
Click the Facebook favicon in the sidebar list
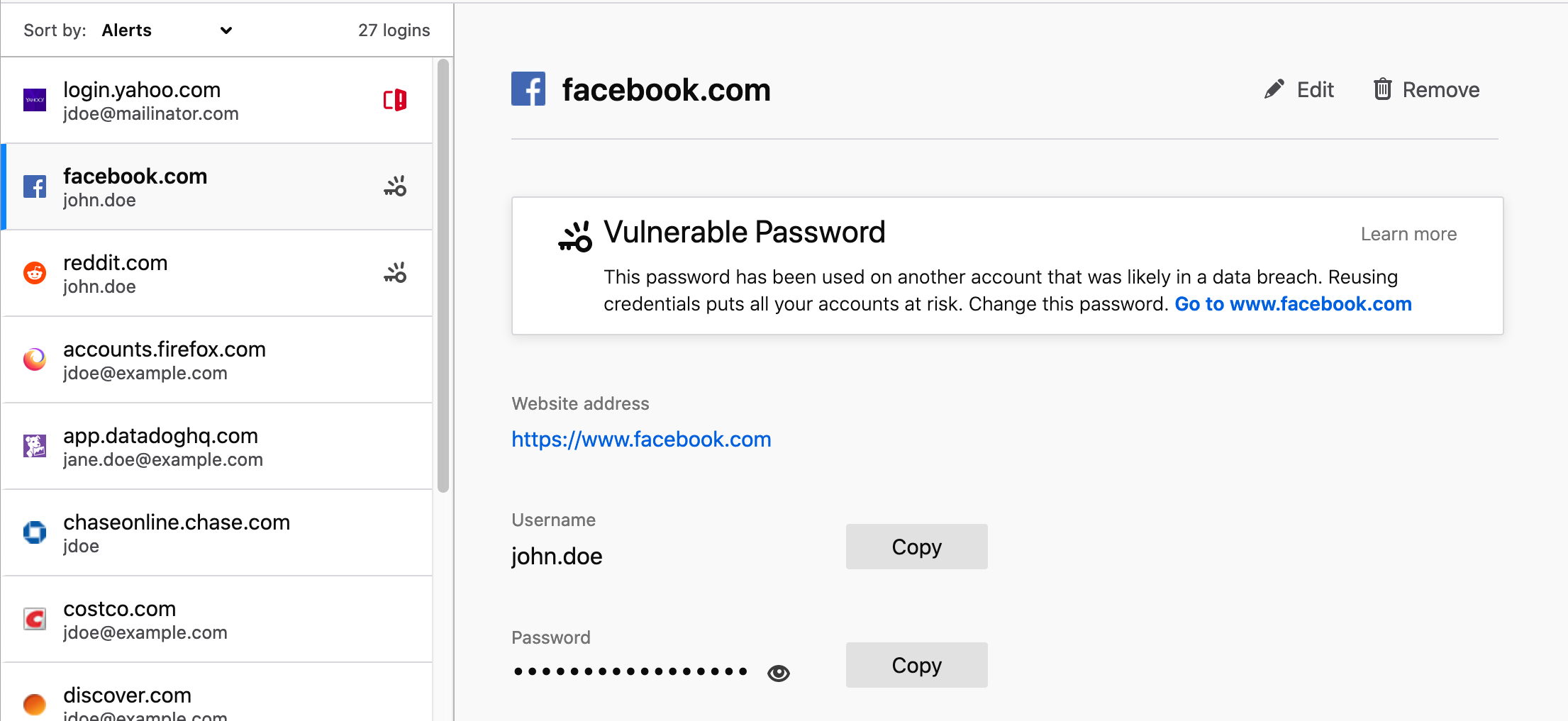(x=34, y=186)
